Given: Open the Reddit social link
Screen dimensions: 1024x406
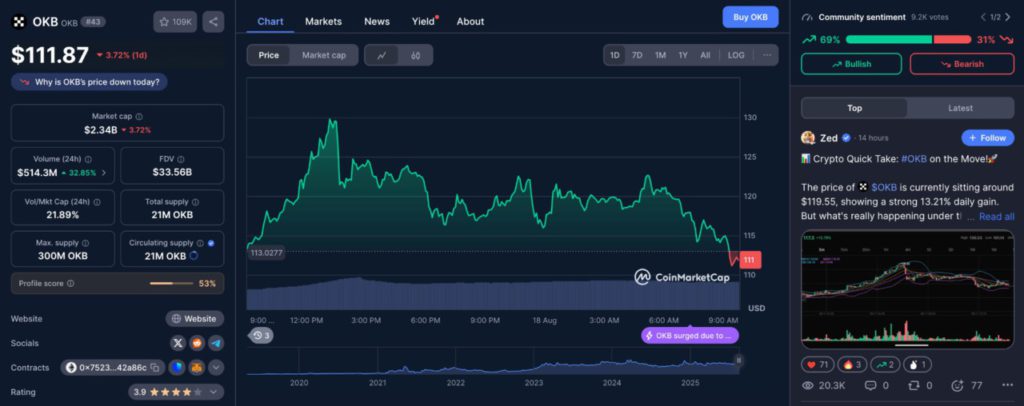Looking at the screenshot, I should (197, 343).
